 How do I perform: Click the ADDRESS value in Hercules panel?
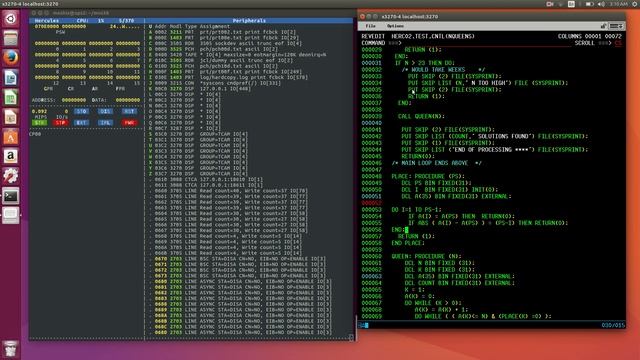pyautogui.click(x=73, y=100)
